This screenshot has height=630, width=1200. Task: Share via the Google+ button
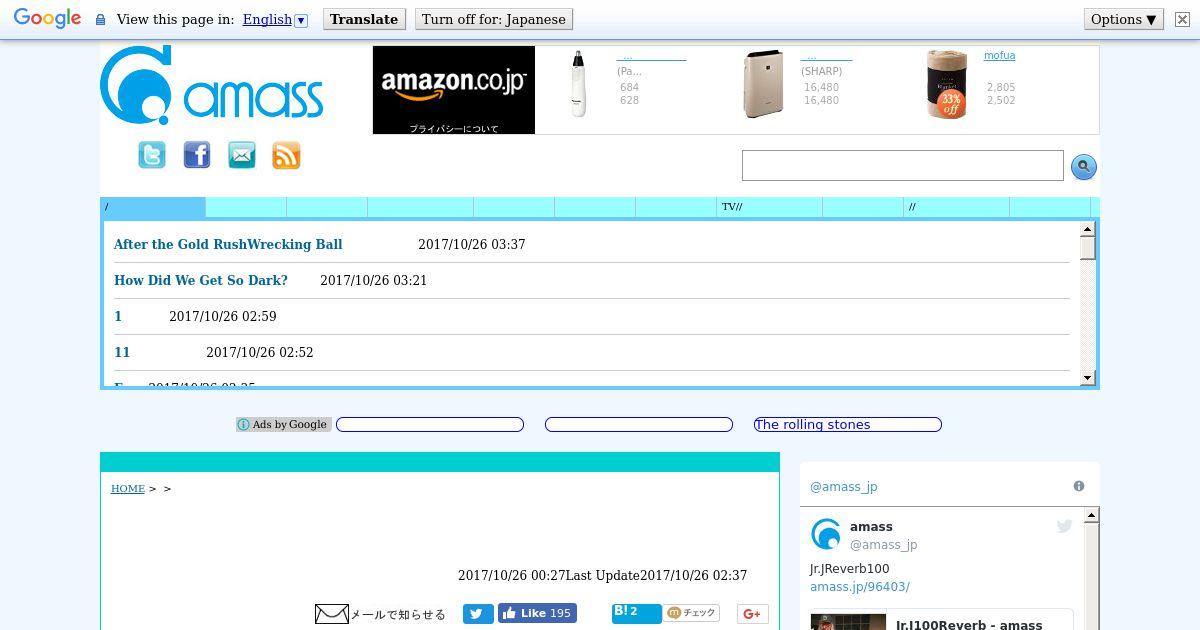[x=752, y=614]
